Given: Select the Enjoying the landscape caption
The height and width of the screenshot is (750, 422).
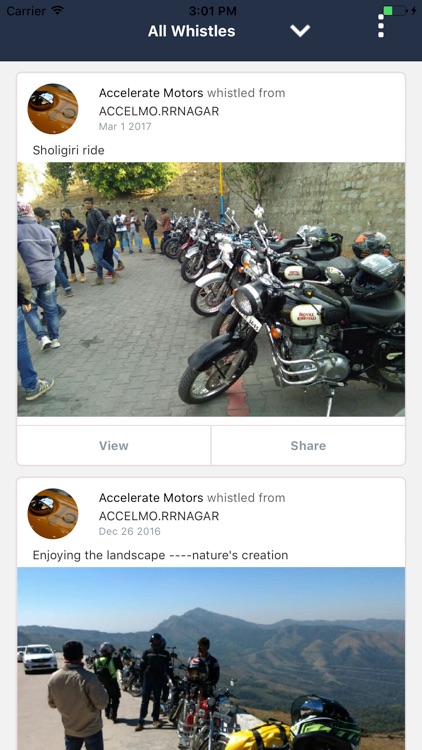Looking at the screenshot, I should 160,555.
